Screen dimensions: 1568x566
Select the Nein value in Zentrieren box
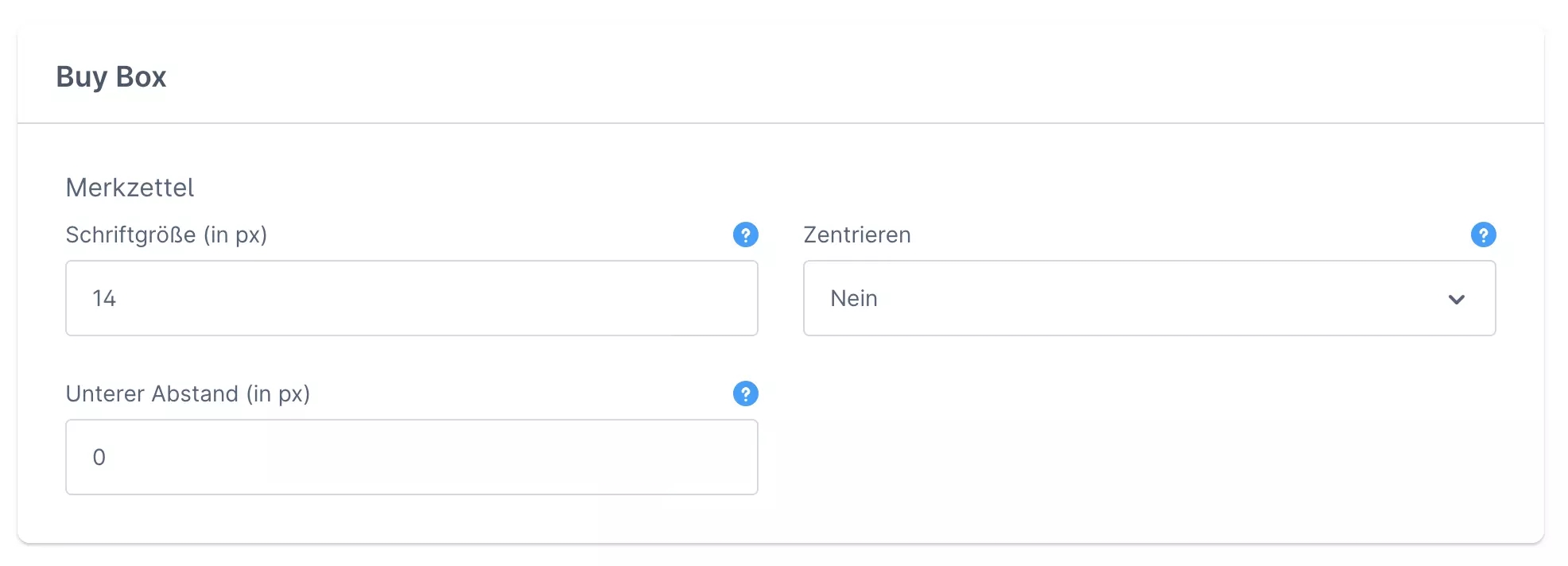pyautogui.click(x=854, y=298)
